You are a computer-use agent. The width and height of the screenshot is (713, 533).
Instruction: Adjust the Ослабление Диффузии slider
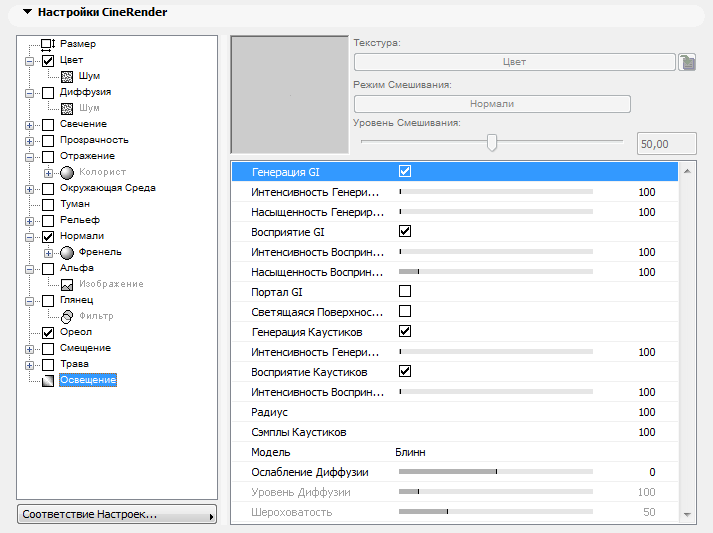[496, 472]
